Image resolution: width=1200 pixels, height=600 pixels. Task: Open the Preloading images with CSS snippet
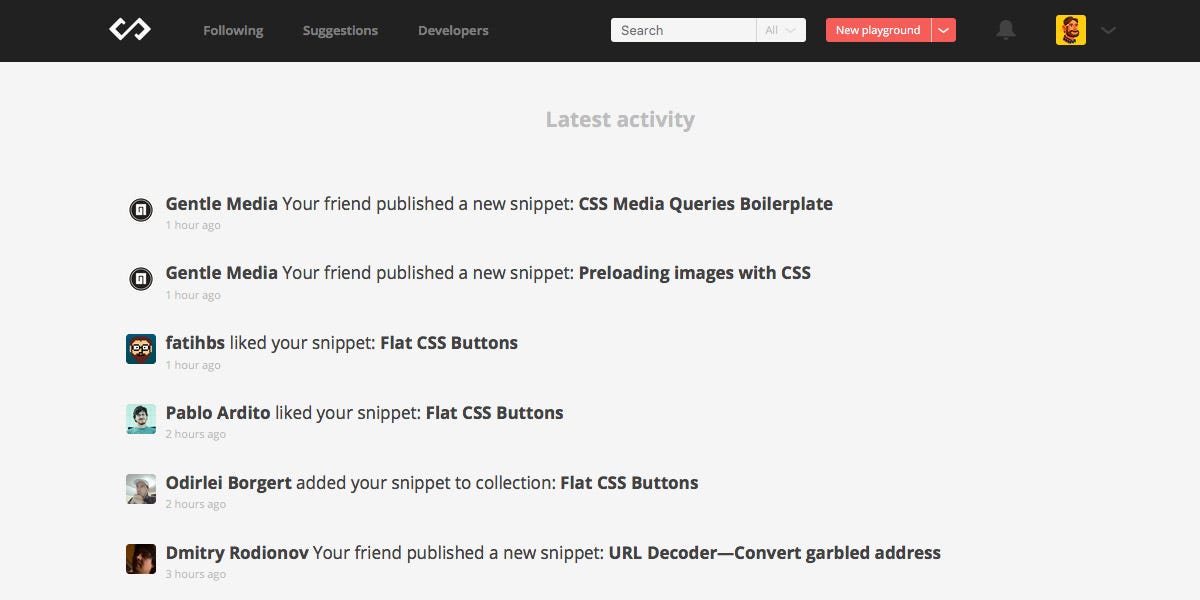(694, 273)
